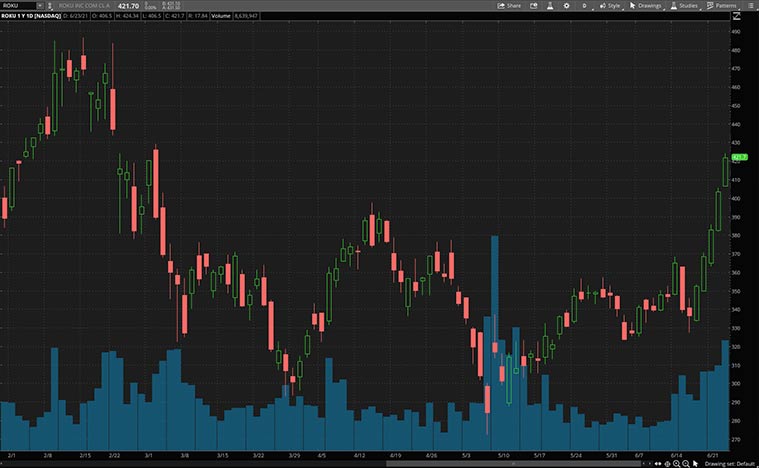Image resolution: width=759 pixels, height=468 pixels.
Task: Click the maximize chart arrows icon
Action: (736, 16)
